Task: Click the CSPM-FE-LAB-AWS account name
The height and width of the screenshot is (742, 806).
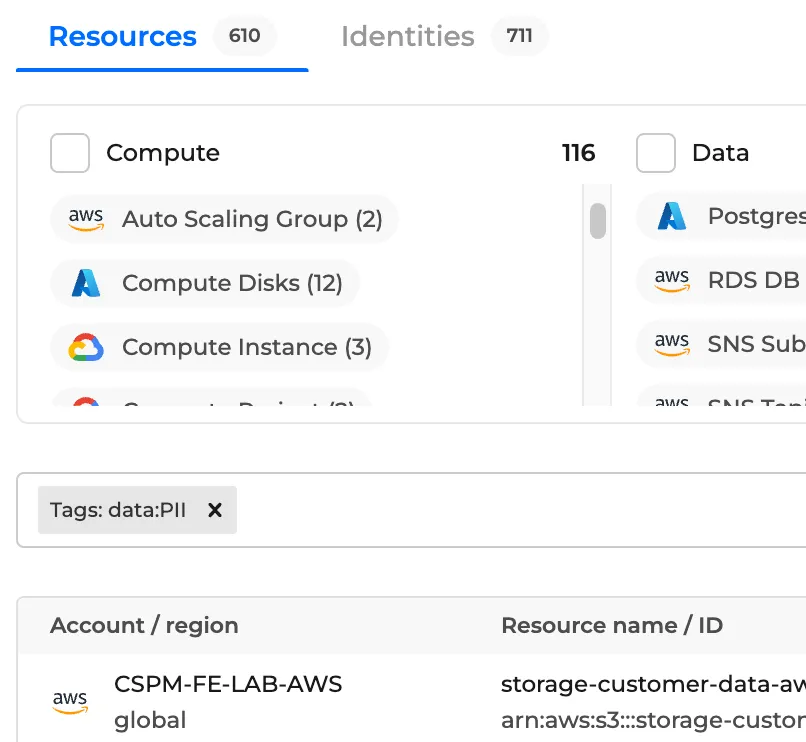Action: point(228,685)
